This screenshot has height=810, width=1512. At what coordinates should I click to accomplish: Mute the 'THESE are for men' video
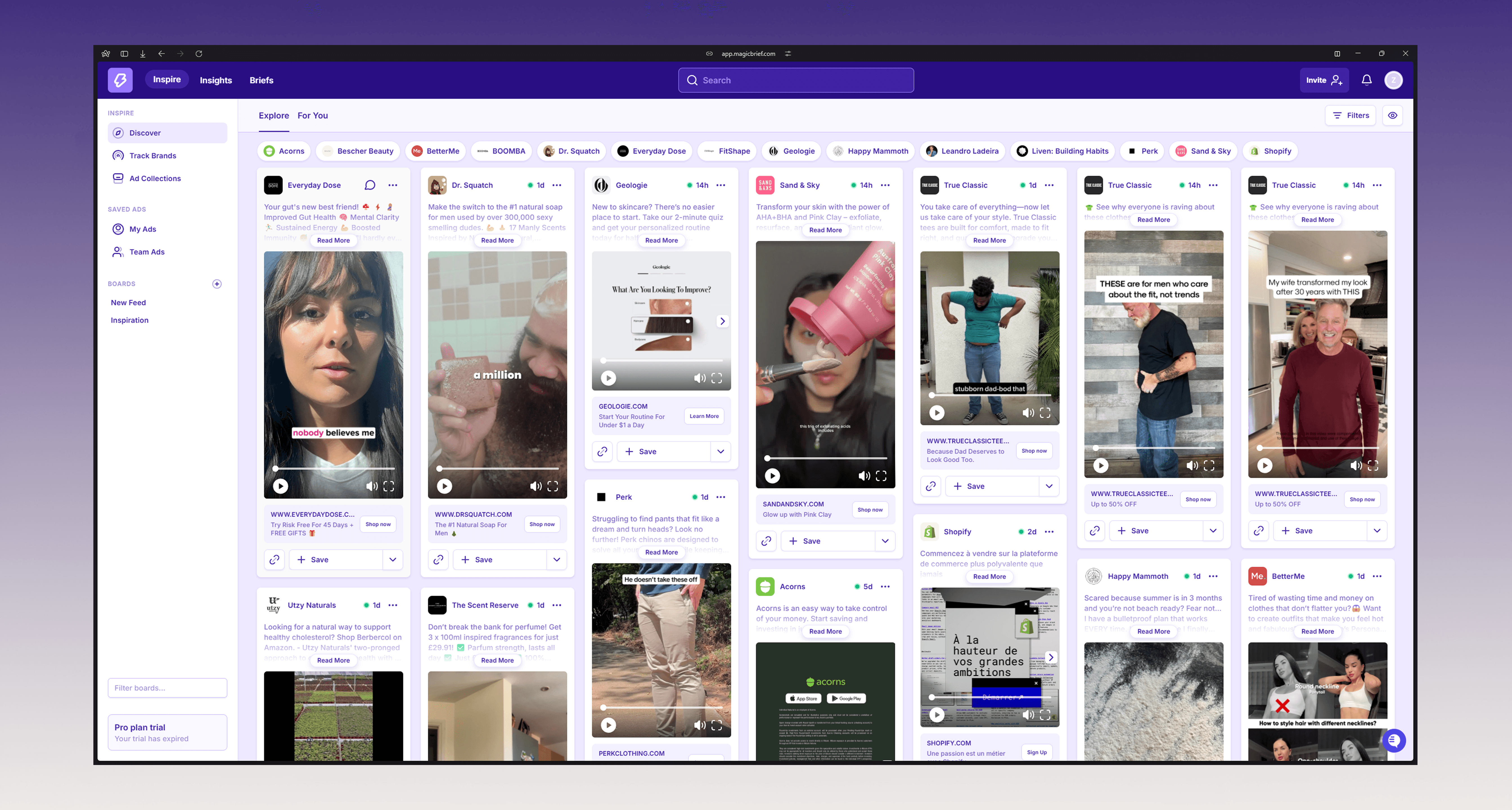(1192, 465)
